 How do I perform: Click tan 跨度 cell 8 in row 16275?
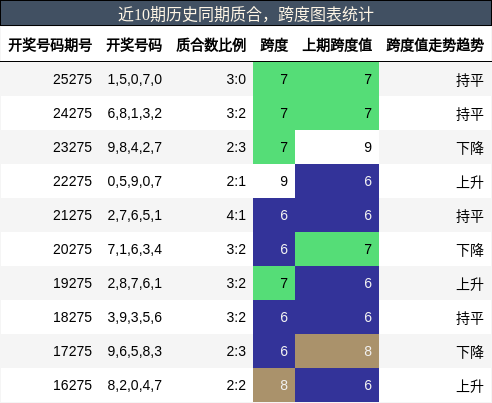[274, 385]
